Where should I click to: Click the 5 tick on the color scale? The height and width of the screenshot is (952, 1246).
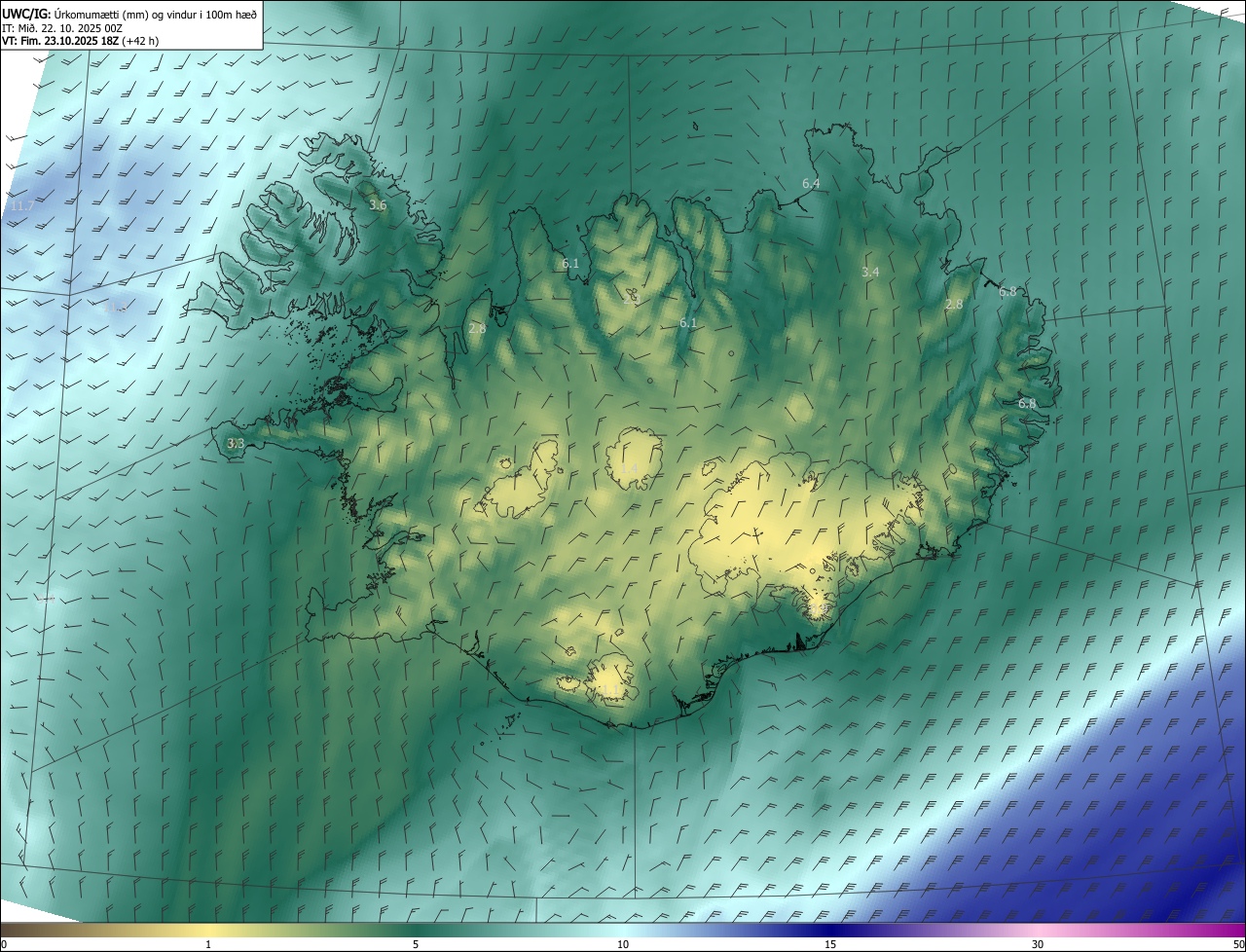416,944
